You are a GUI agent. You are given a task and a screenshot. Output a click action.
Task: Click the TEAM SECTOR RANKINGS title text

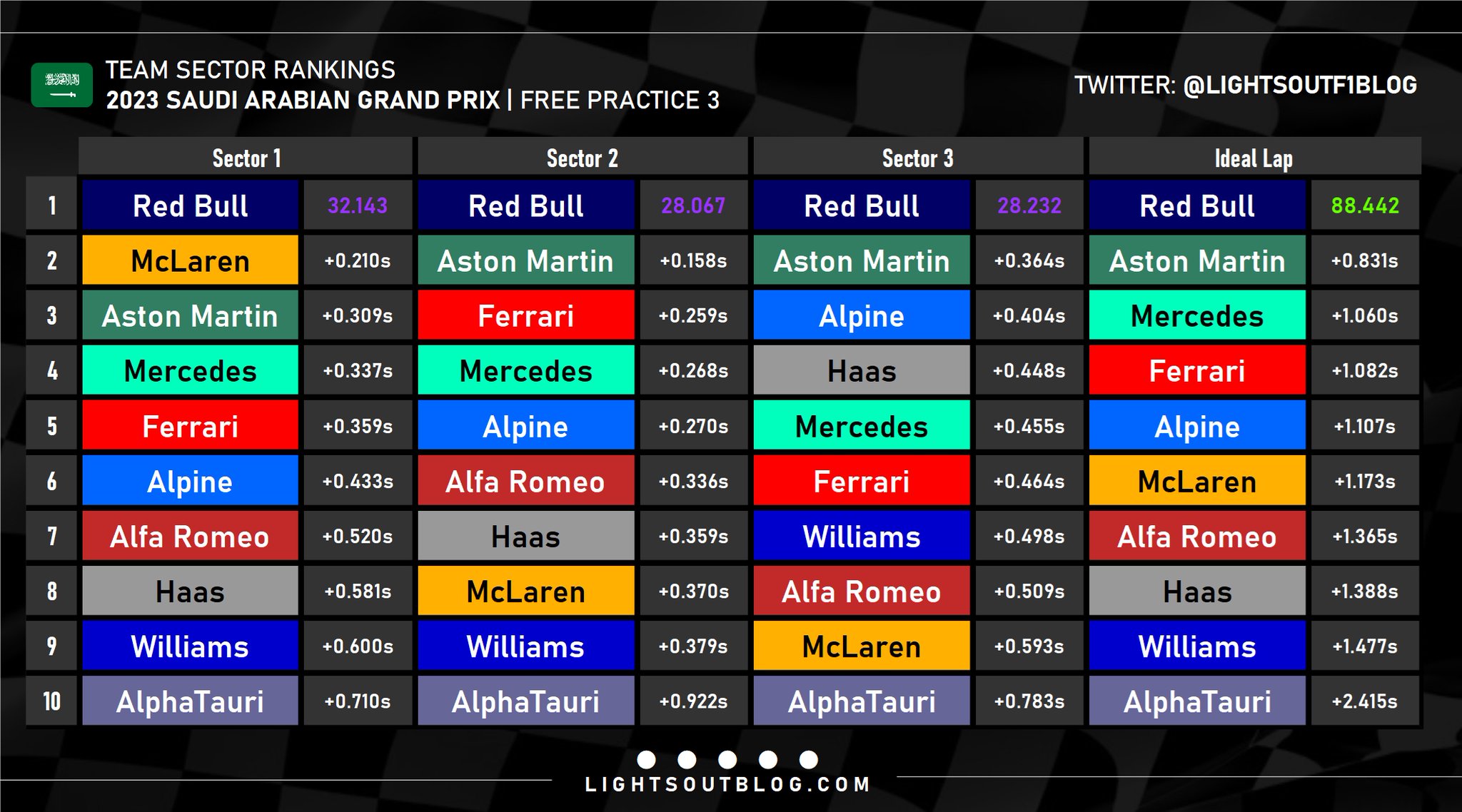pyautogui.click(x=250, y=70)
